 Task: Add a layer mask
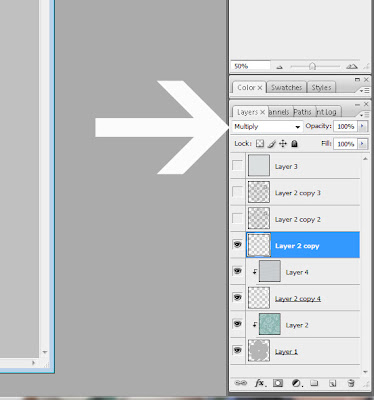pyautogui.click(x=278, y=383)
